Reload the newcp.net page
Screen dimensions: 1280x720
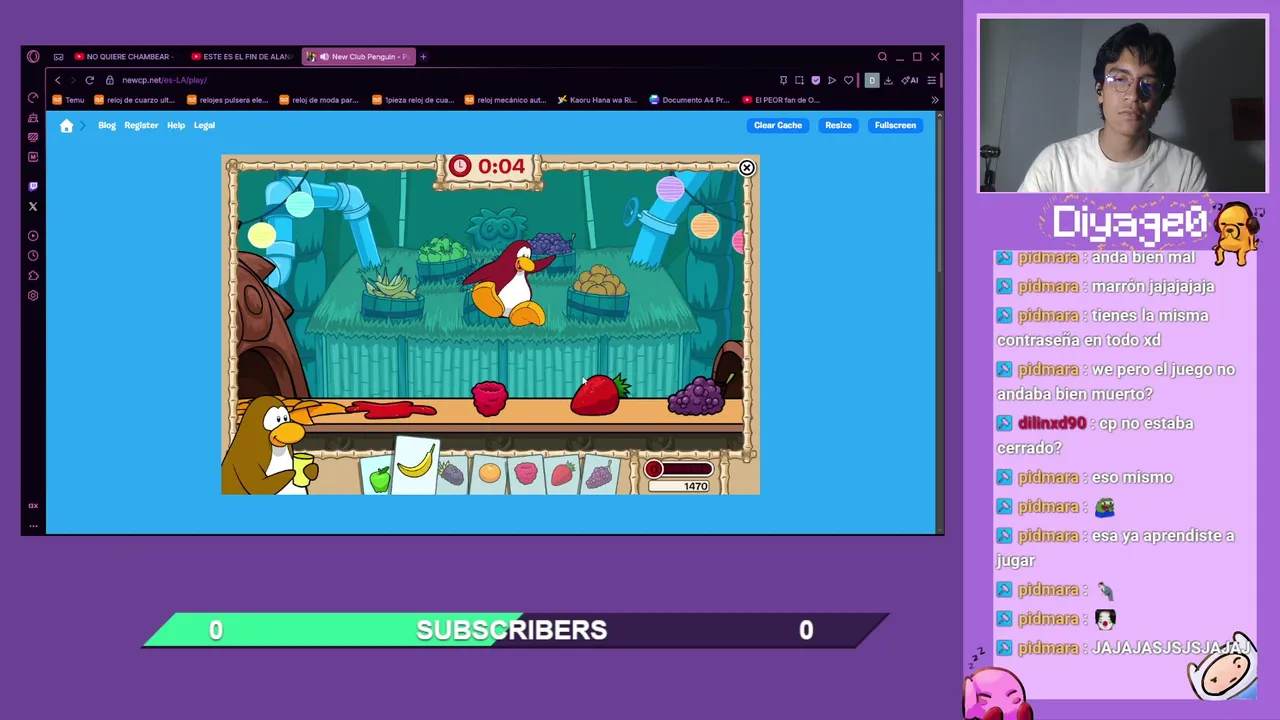pos(90,80)
